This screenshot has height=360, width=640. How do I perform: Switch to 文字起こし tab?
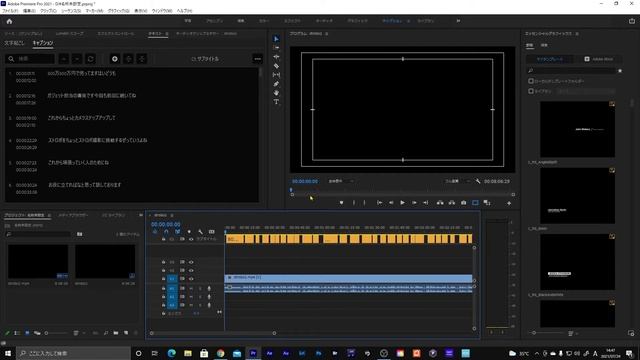coord(14,43)
